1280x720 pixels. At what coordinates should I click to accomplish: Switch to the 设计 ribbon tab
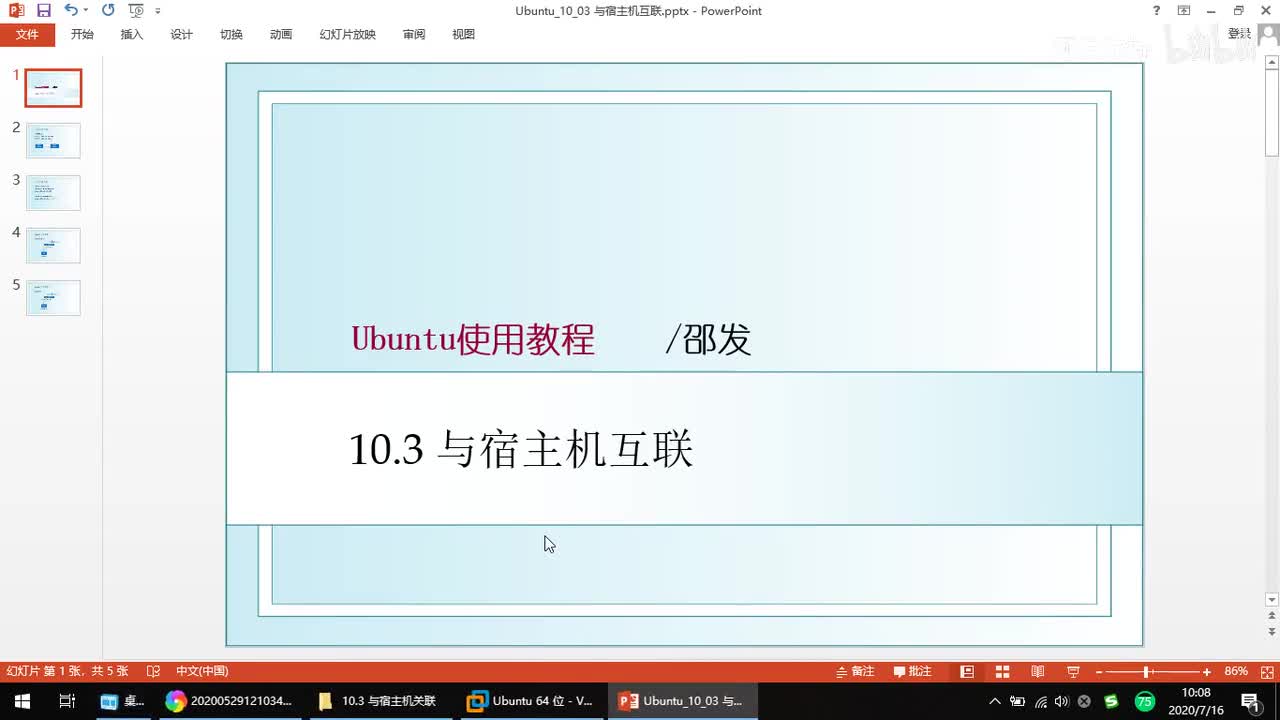[x=181, y=34]
